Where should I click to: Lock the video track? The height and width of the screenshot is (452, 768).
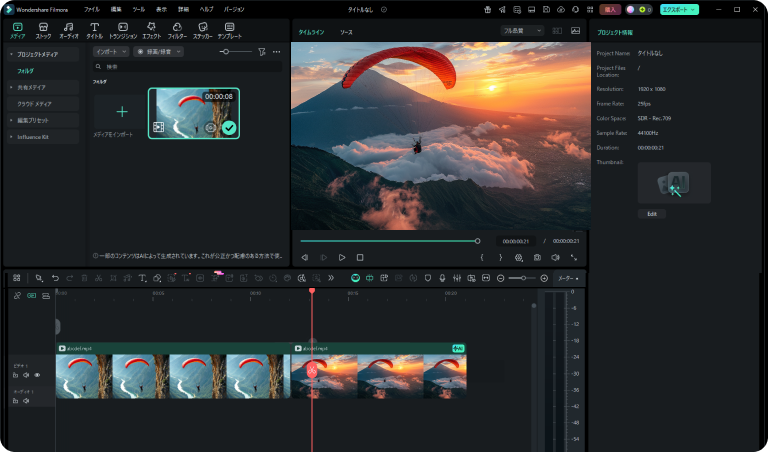coord(16,375)
